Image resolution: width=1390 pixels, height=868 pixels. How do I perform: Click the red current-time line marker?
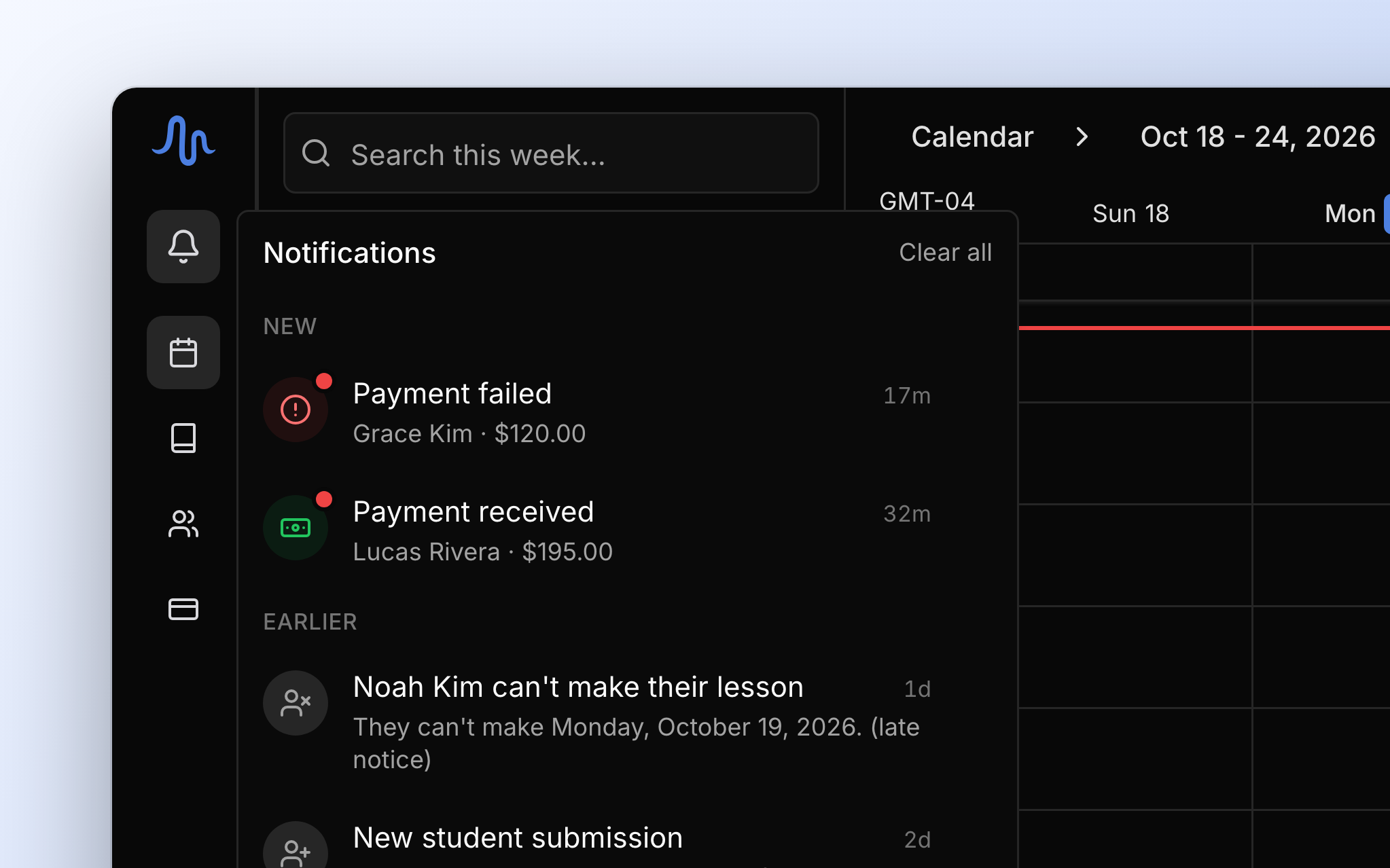(x=1204, y=328)
